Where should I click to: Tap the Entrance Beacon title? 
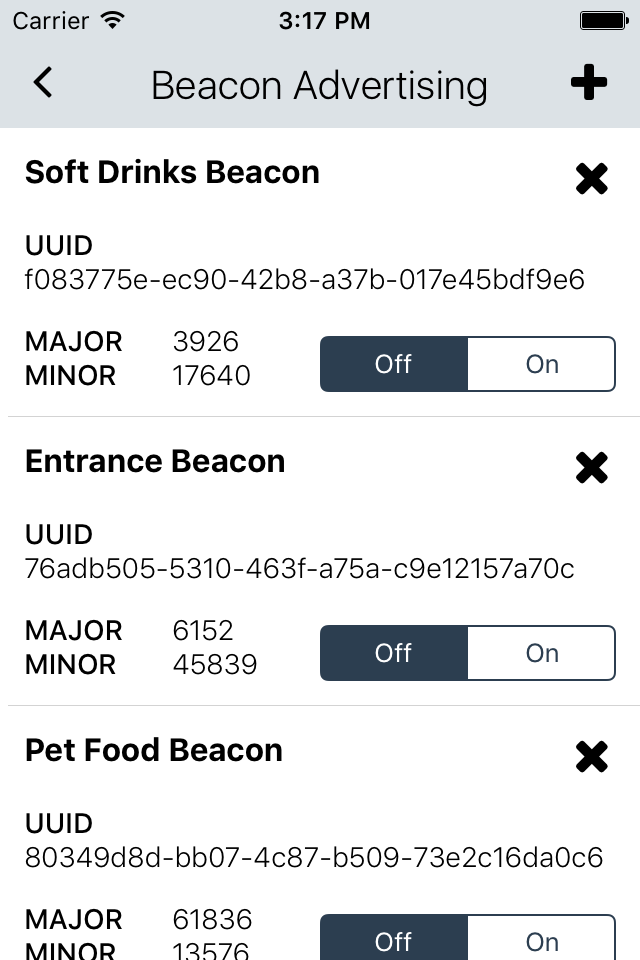[155, 461]
